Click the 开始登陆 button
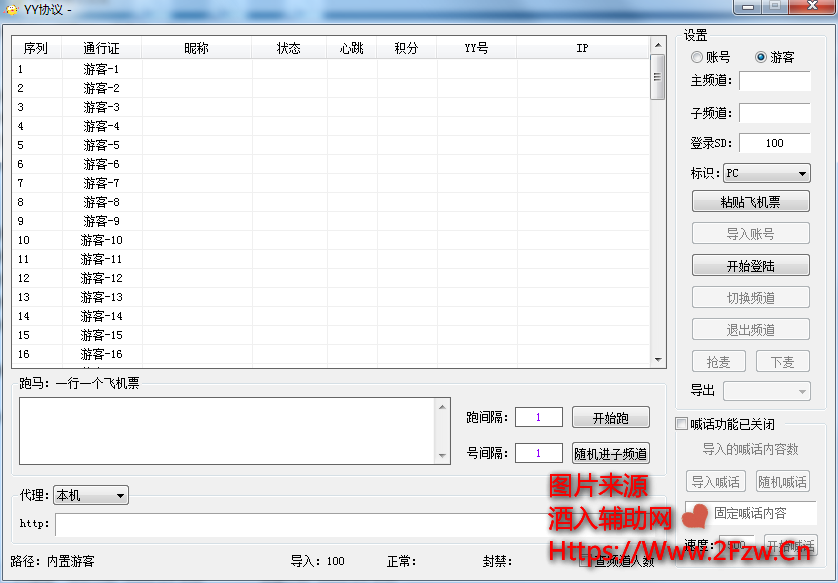The height and width of the screenshot is (583, 838). [x=750, y=266]
